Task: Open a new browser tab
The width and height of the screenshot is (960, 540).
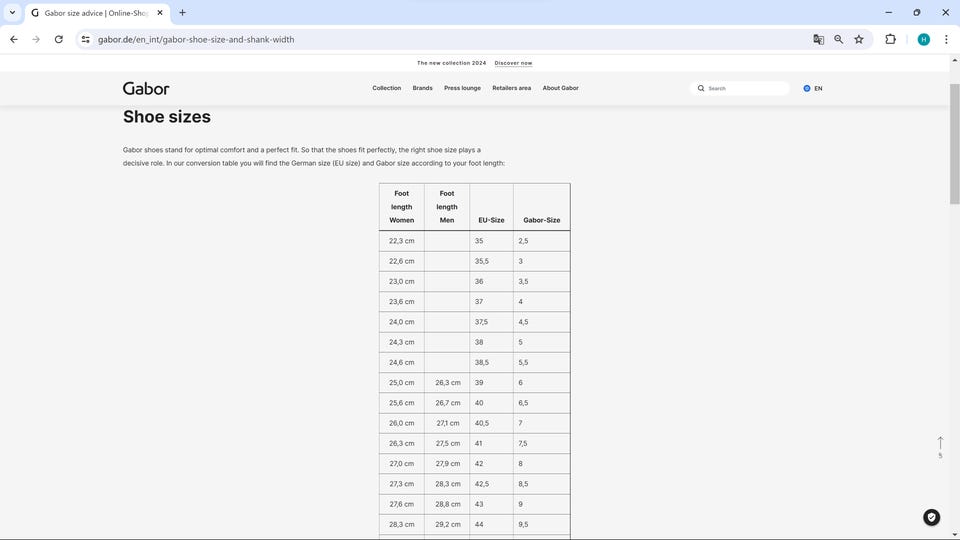Action: tap(182, 12)
